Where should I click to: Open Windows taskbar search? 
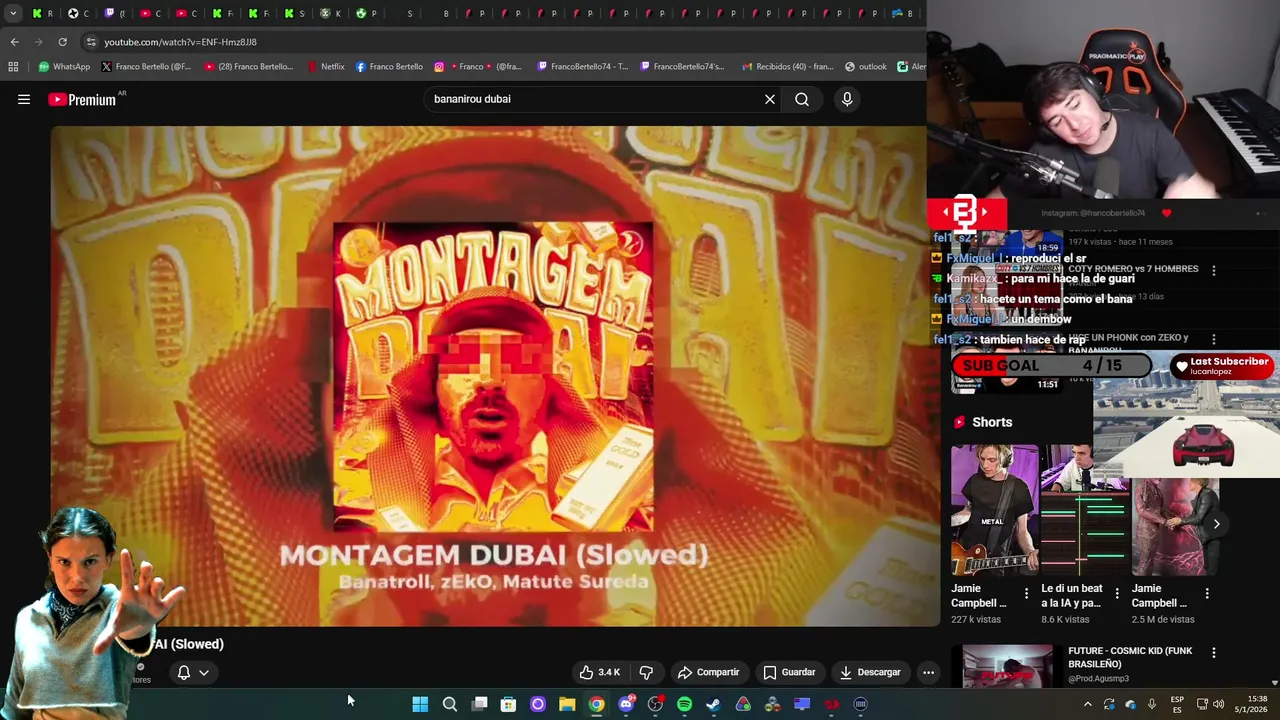tap(450, 704)
